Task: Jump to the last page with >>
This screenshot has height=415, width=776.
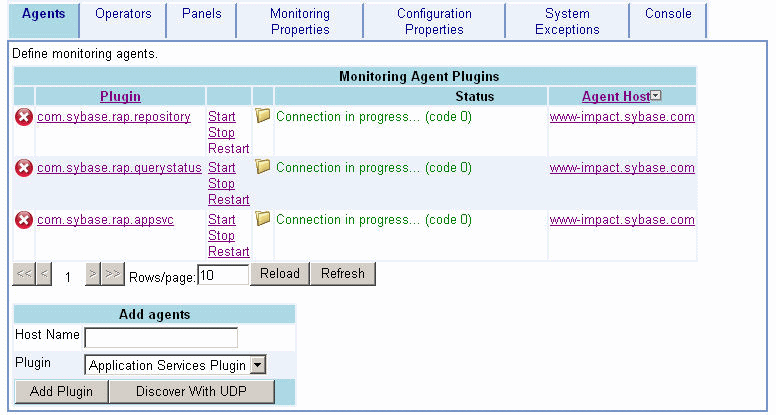Action: pyautogui.click(x=113, y=274)
